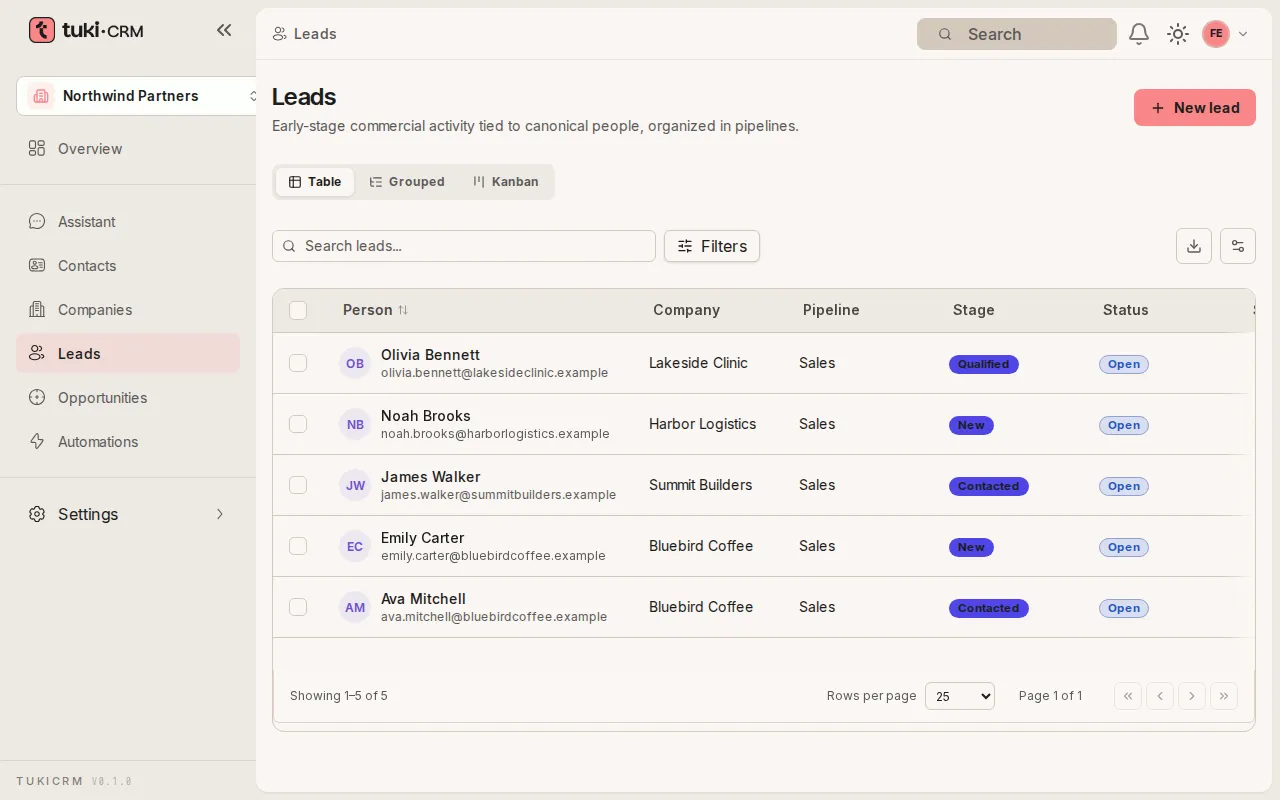Click the Search leads field

[x=464, y=246]
